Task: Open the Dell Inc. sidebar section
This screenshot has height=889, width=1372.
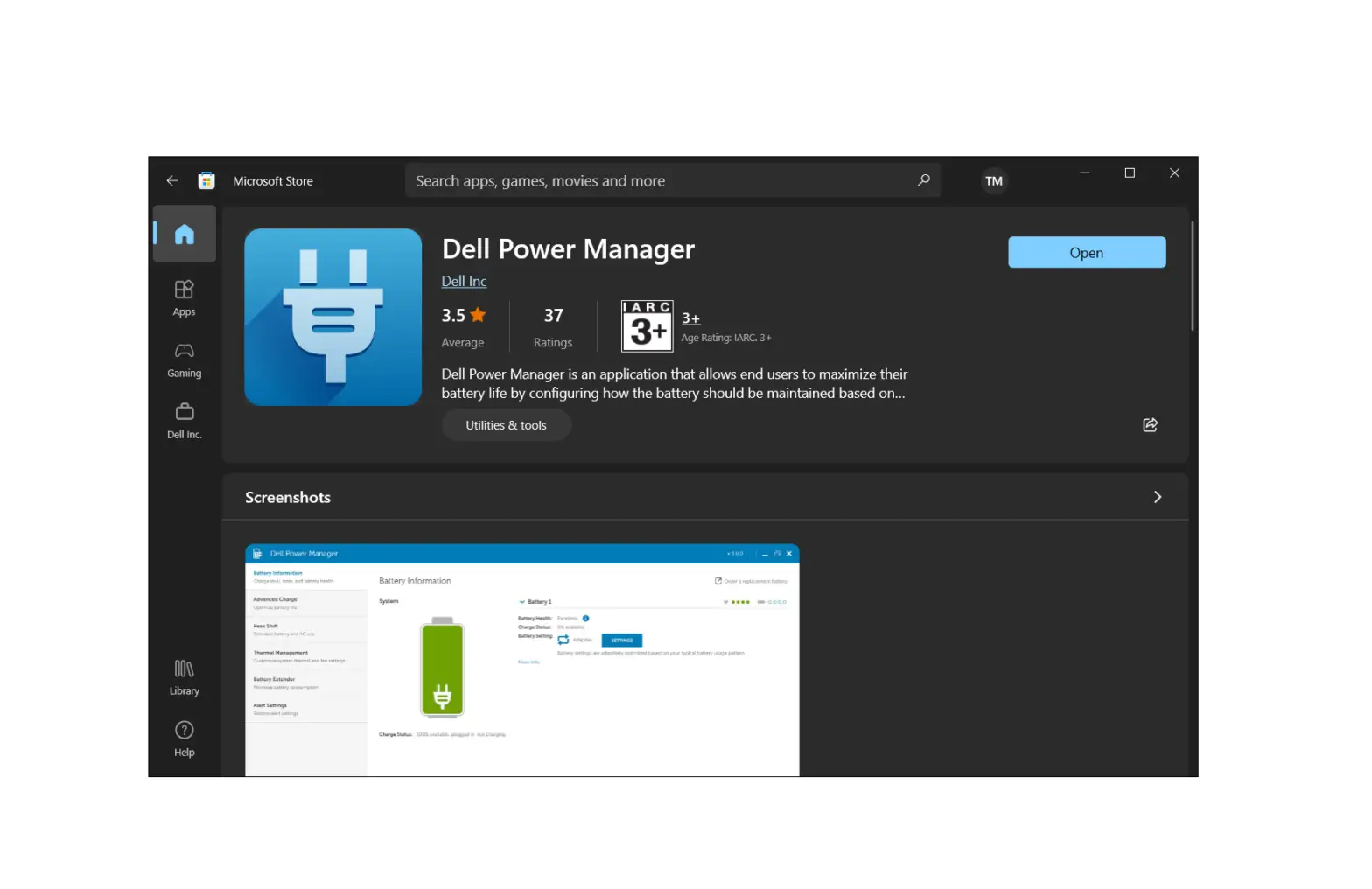Action: 185,421
